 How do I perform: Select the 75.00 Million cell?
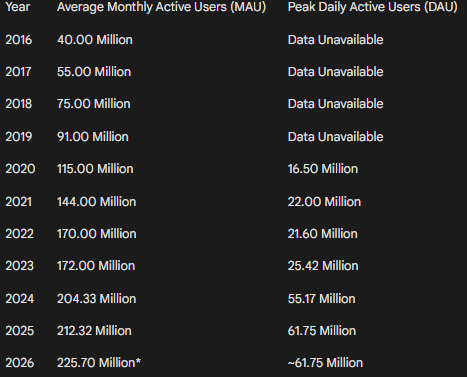[x=94, y=104]
